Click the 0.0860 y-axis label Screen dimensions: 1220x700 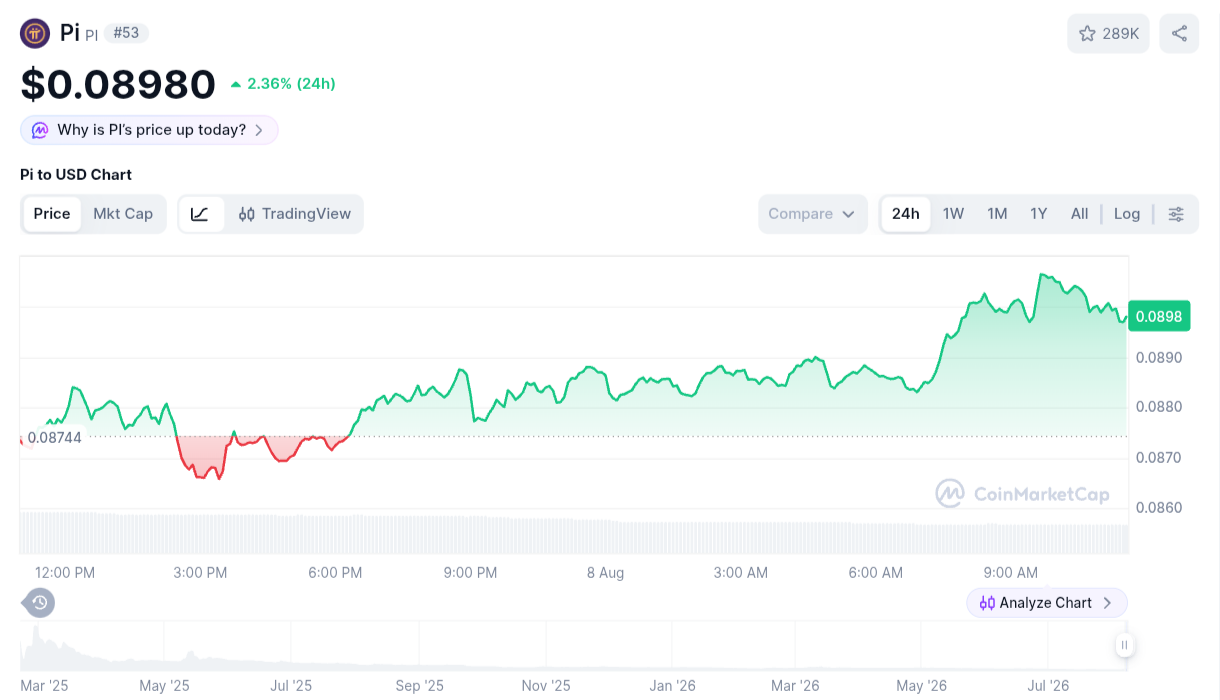(x=1159, y=508)
